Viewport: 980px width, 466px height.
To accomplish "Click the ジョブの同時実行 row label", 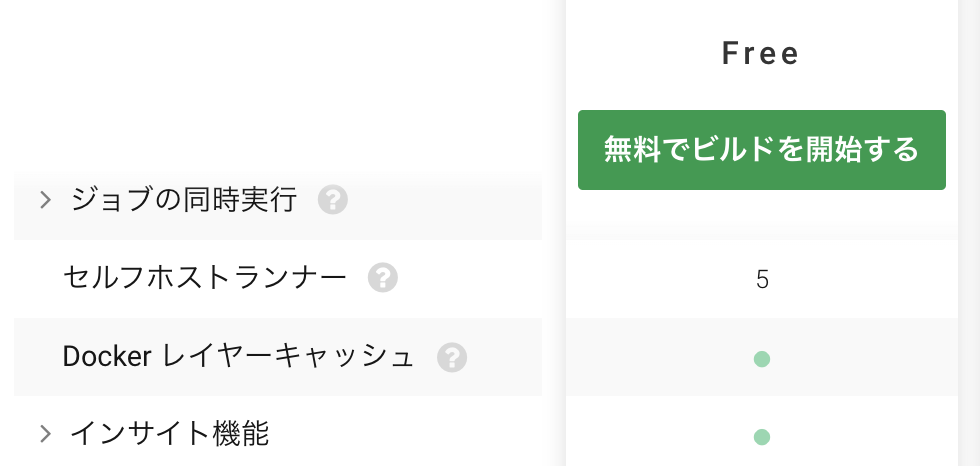I will pos(183,200).
